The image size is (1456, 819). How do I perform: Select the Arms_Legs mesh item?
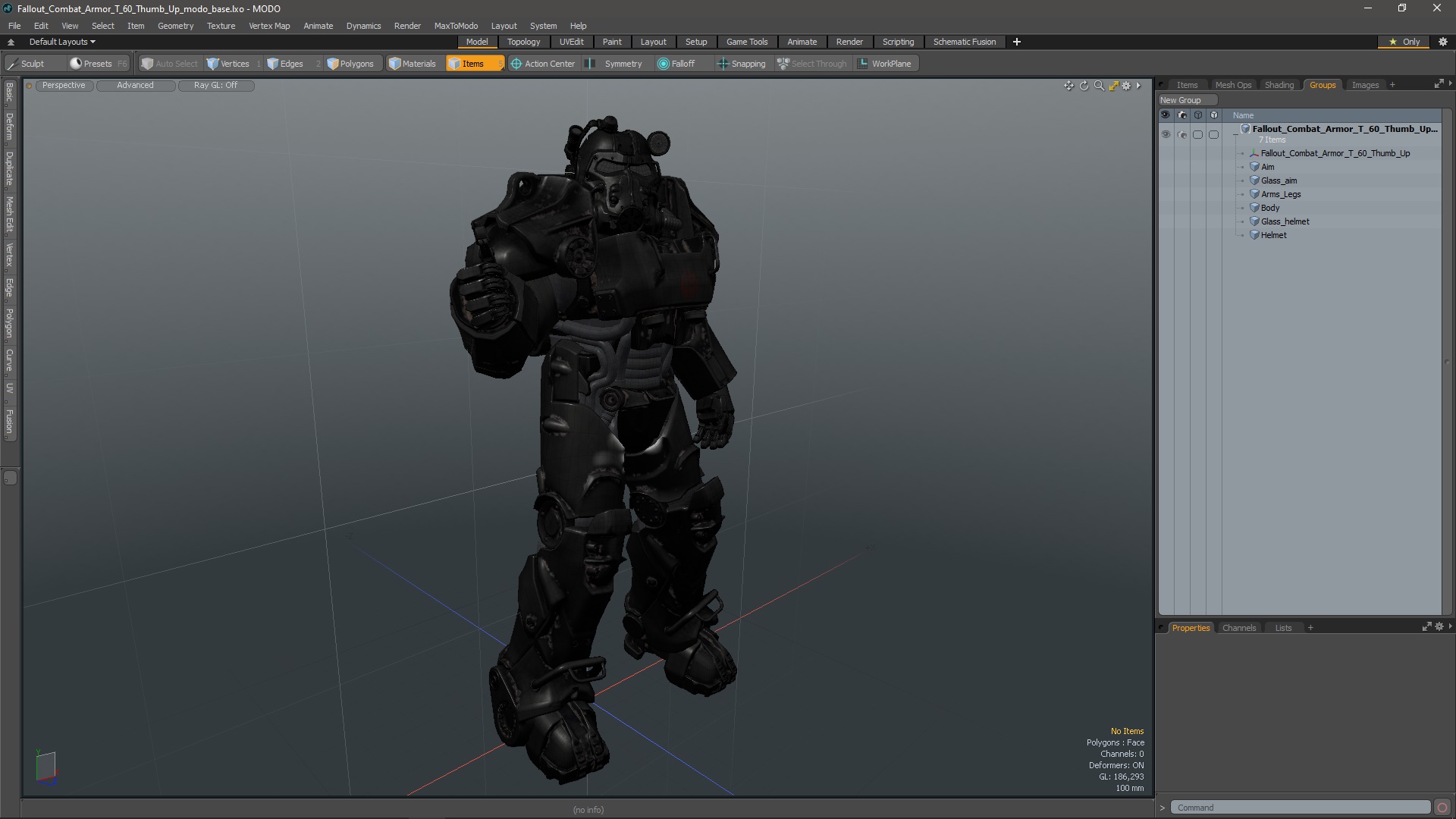[x=1281, y=194]
